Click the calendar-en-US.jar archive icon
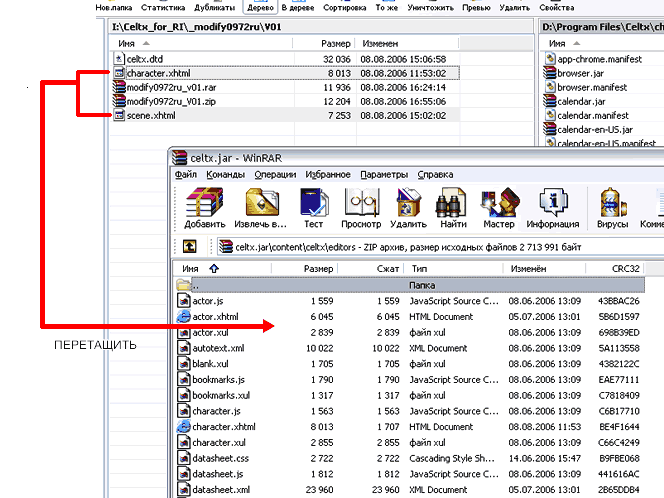 (550, 129)
